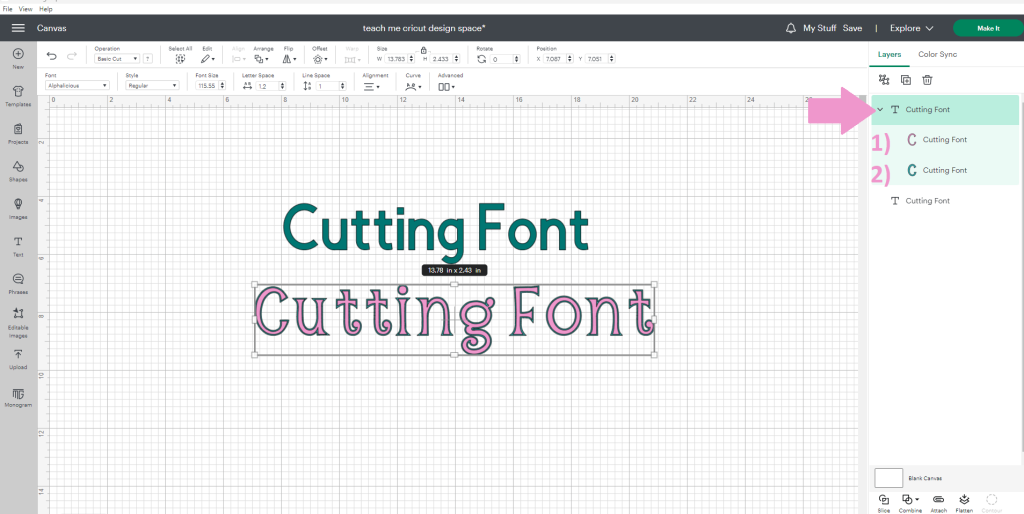Click the Canvas label in header

point(52,28)
